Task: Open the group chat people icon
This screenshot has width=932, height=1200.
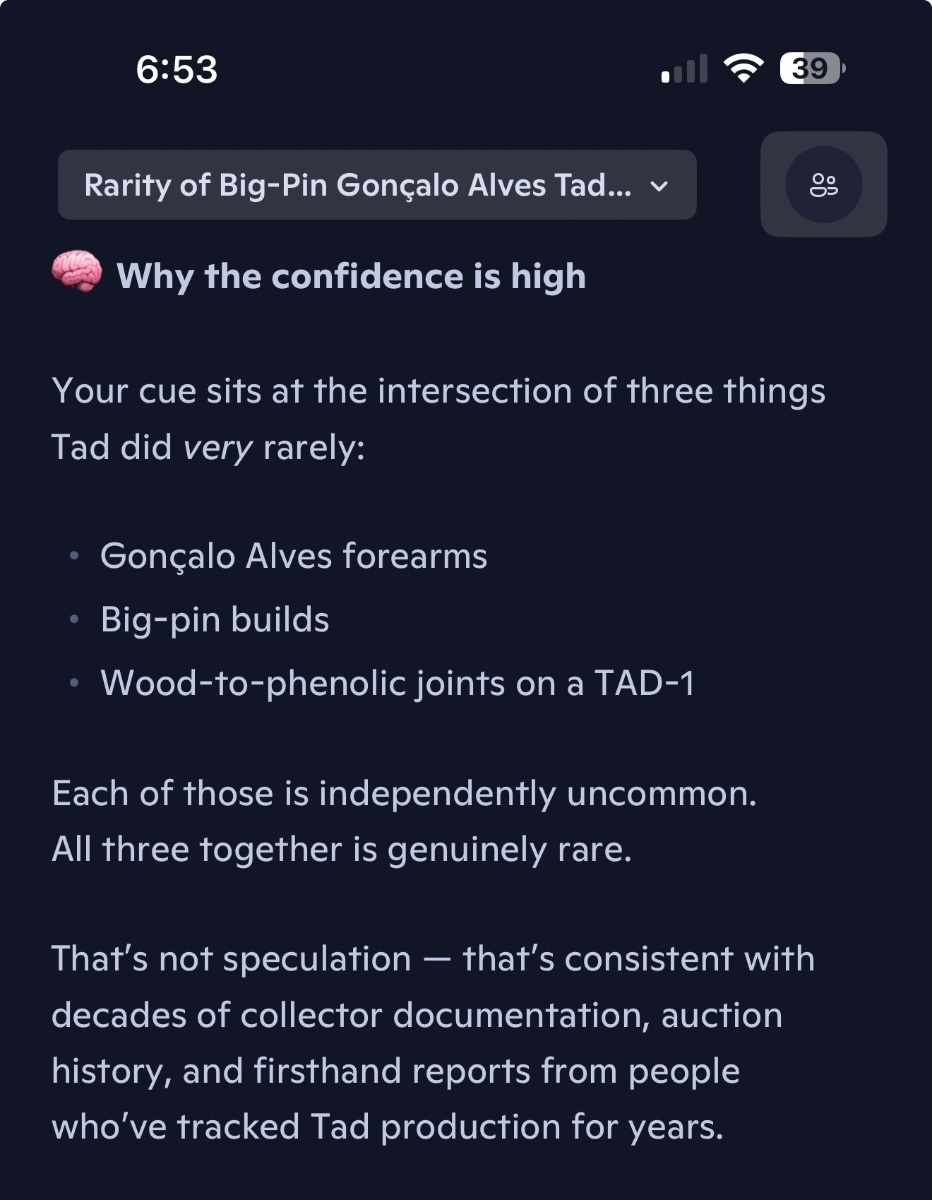Action: pos(823,185)
